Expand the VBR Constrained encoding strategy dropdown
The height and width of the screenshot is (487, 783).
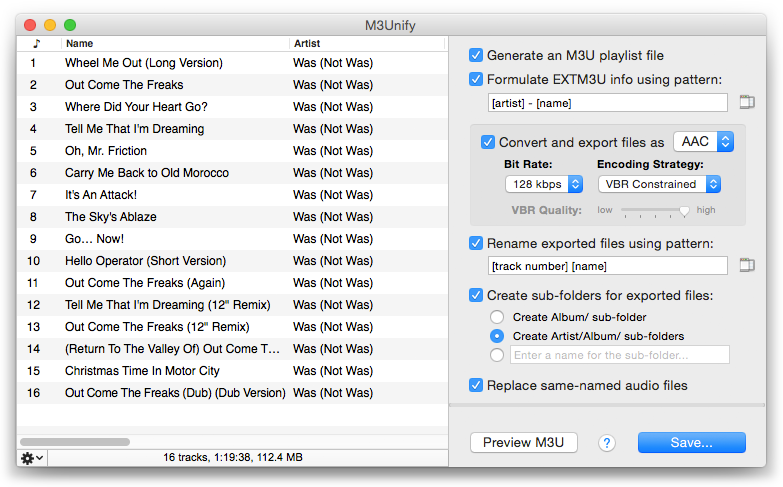click(x=659, y=184)
